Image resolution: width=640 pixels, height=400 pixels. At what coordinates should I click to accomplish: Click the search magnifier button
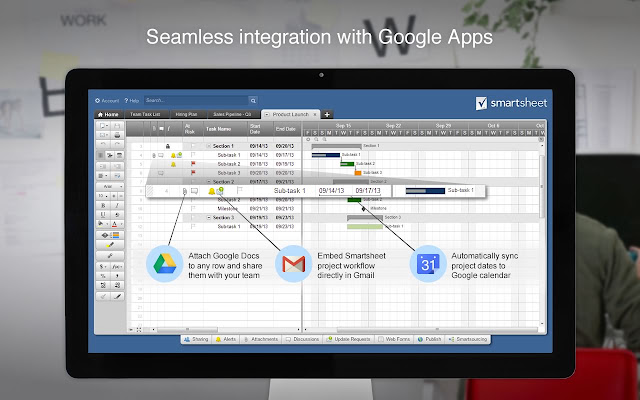point(253,100)
